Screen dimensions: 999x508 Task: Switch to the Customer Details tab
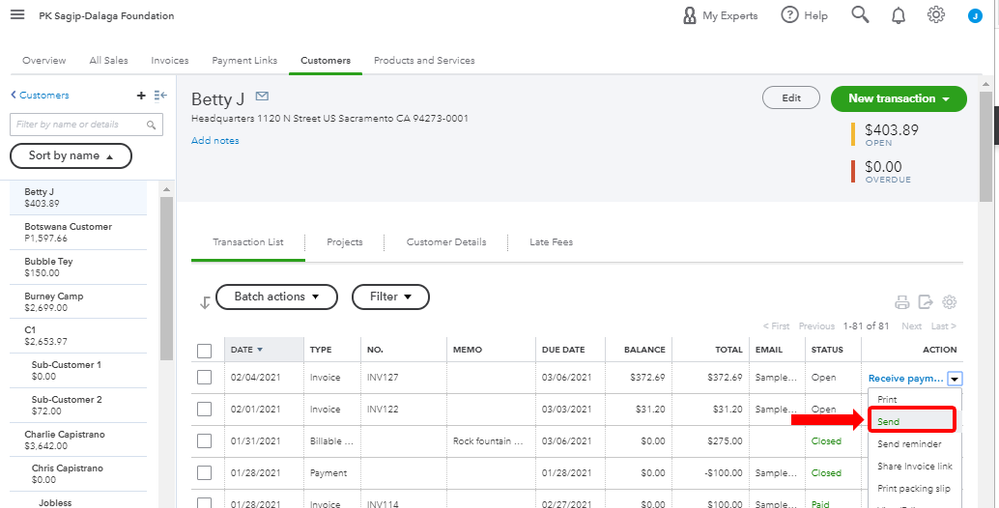[x=446, y=242]
